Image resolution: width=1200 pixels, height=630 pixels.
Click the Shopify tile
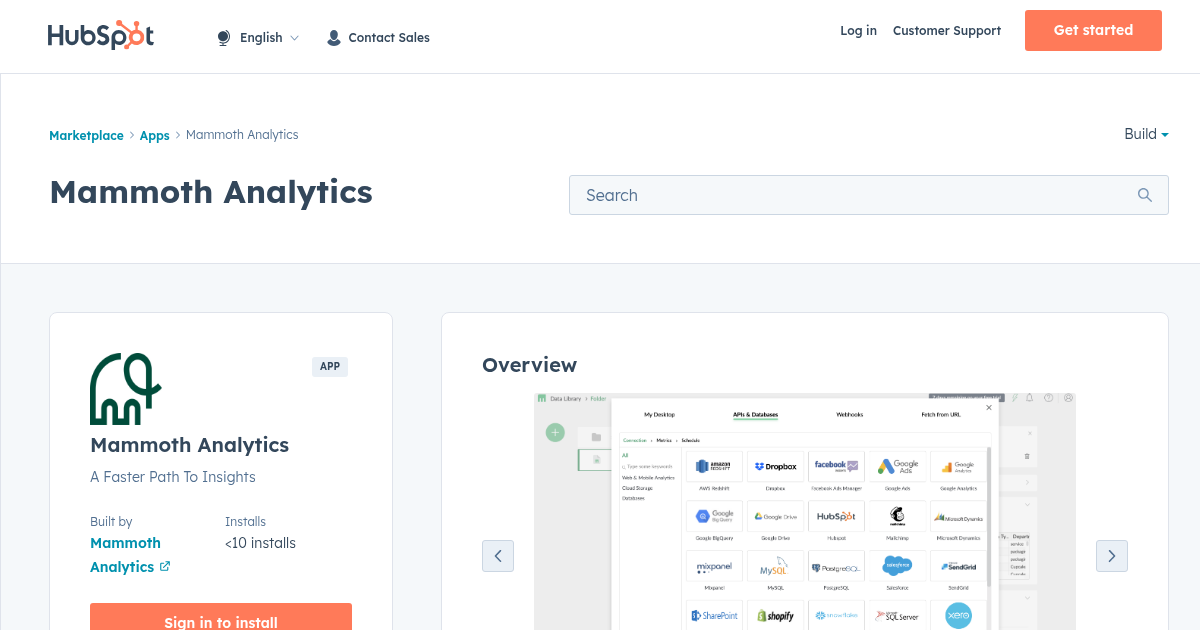click(775, 615)
